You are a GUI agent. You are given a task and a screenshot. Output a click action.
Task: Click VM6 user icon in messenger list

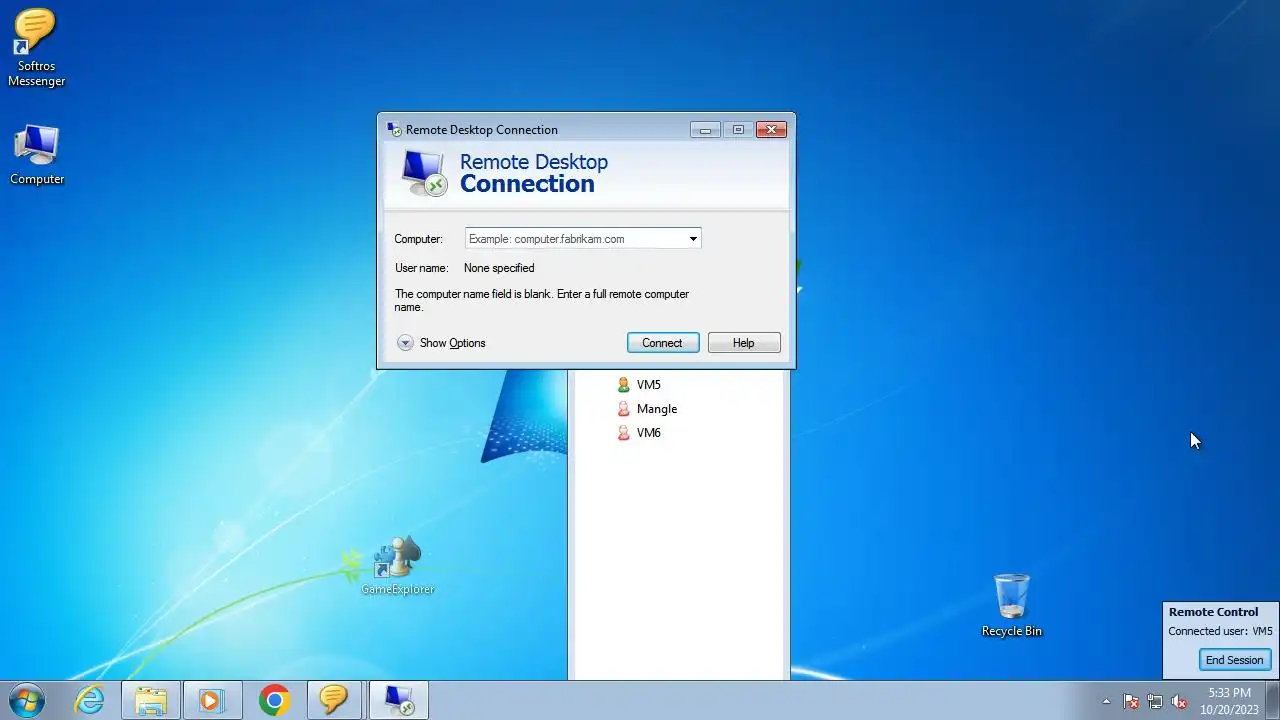click(x=624, y=433)
